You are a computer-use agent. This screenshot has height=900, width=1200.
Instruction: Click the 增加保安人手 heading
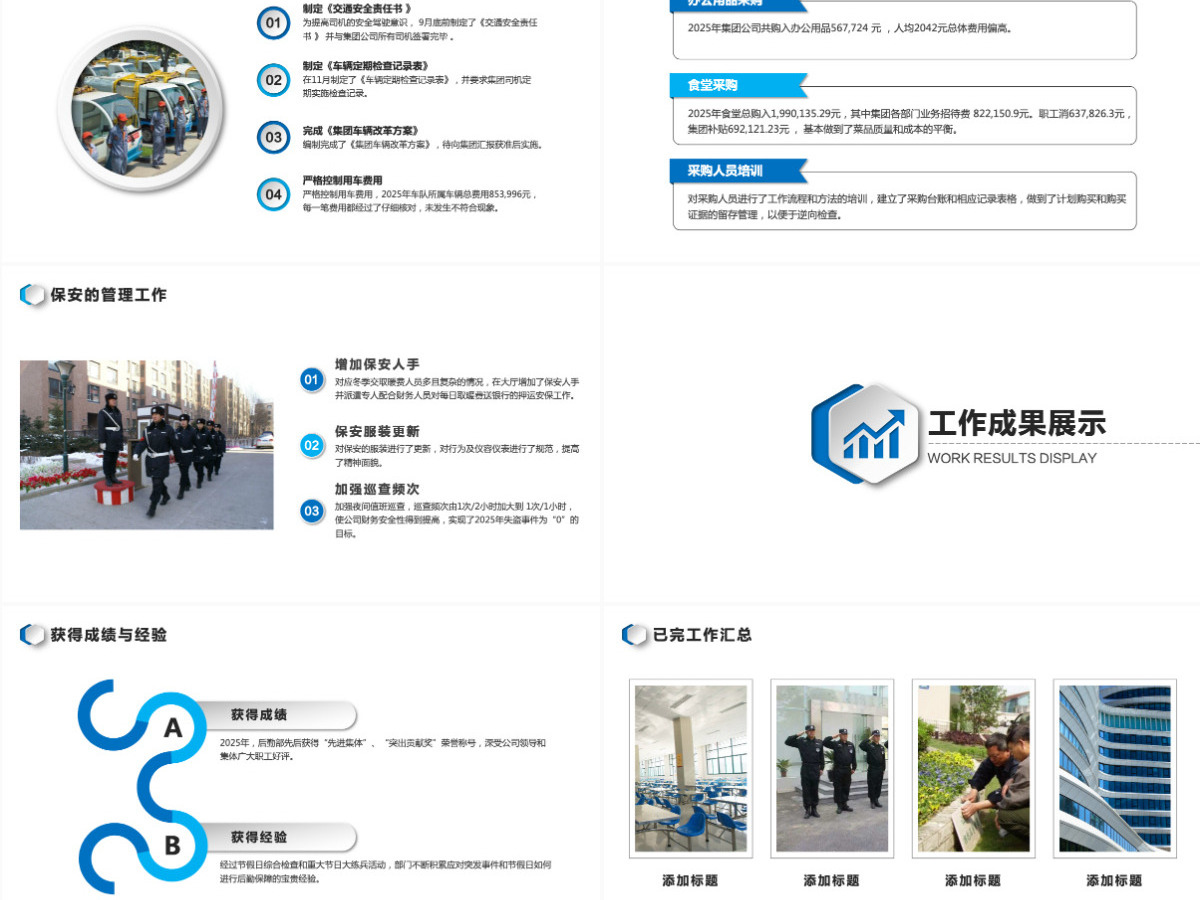(x=377, y=365)
